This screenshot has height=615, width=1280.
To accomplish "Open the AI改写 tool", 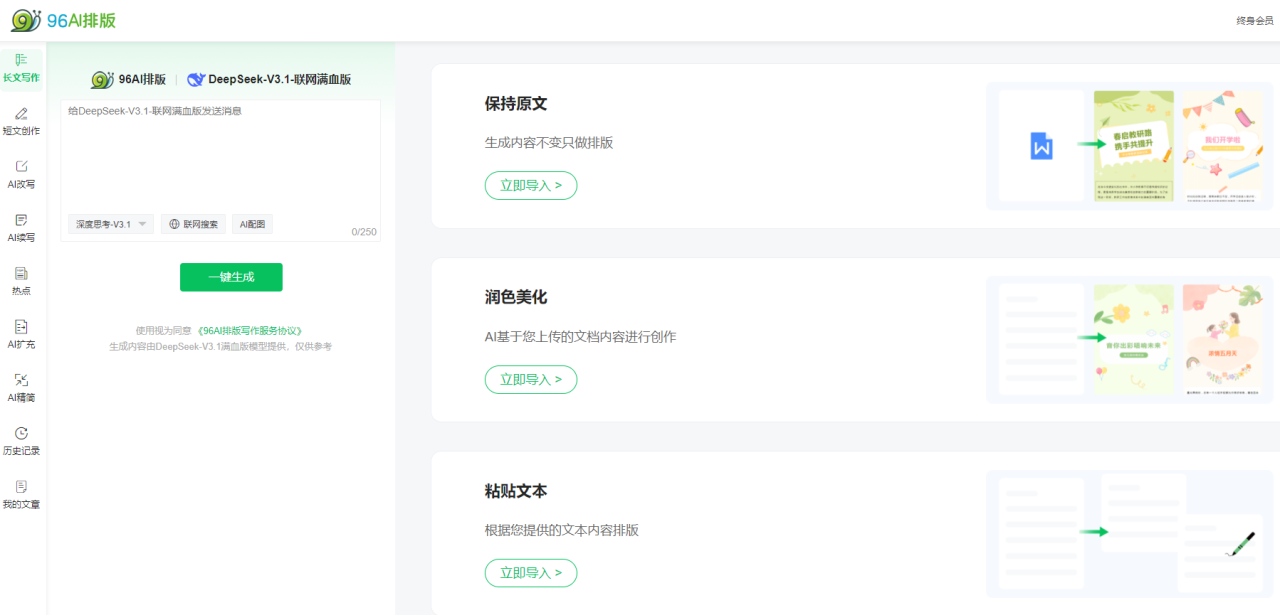I will [x=21, y=174].
